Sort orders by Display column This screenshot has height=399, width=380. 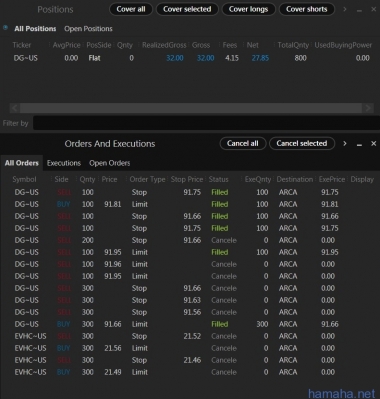(x=362, y=179)
